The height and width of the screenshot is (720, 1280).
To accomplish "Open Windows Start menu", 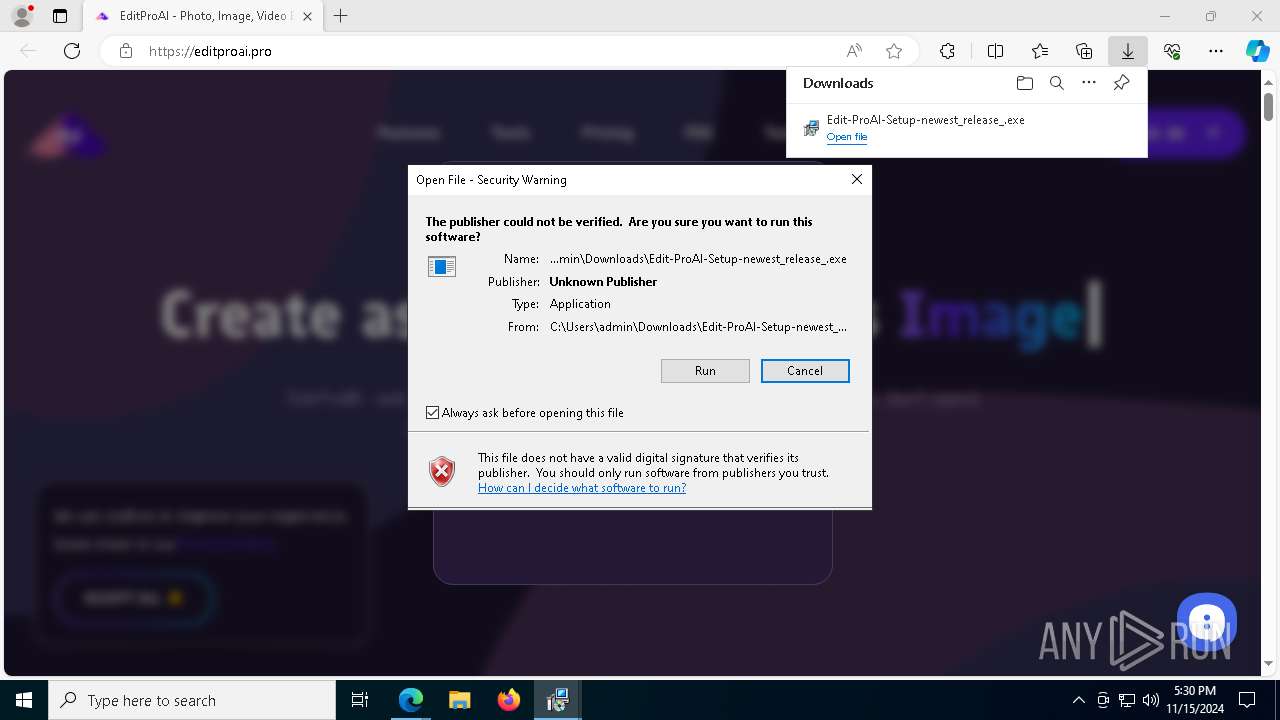I will [24, 700].
